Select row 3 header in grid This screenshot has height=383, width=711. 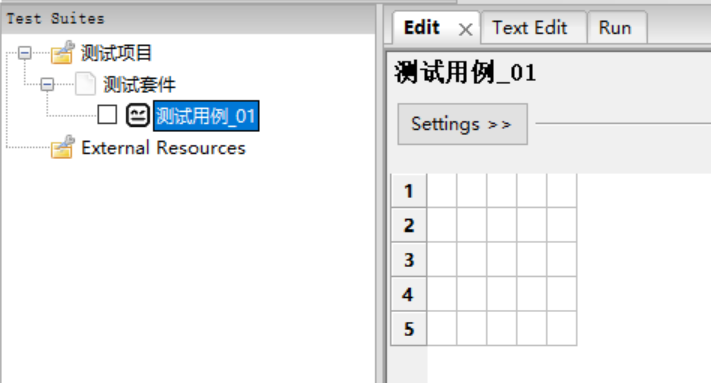[x=409, y=260]
